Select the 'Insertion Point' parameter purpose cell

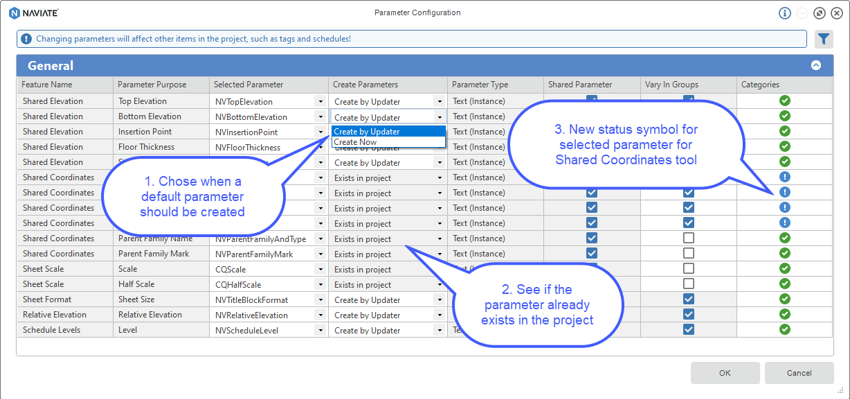pos(162,132)
